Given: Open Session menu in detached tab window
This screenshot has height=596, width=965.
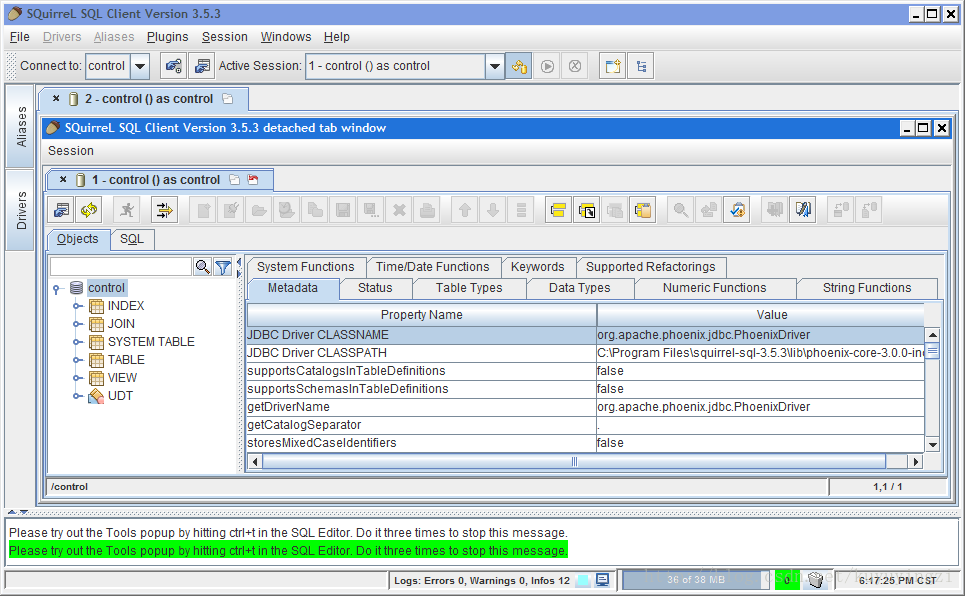Looking at the screenshot, I should [x=71, y=151].
